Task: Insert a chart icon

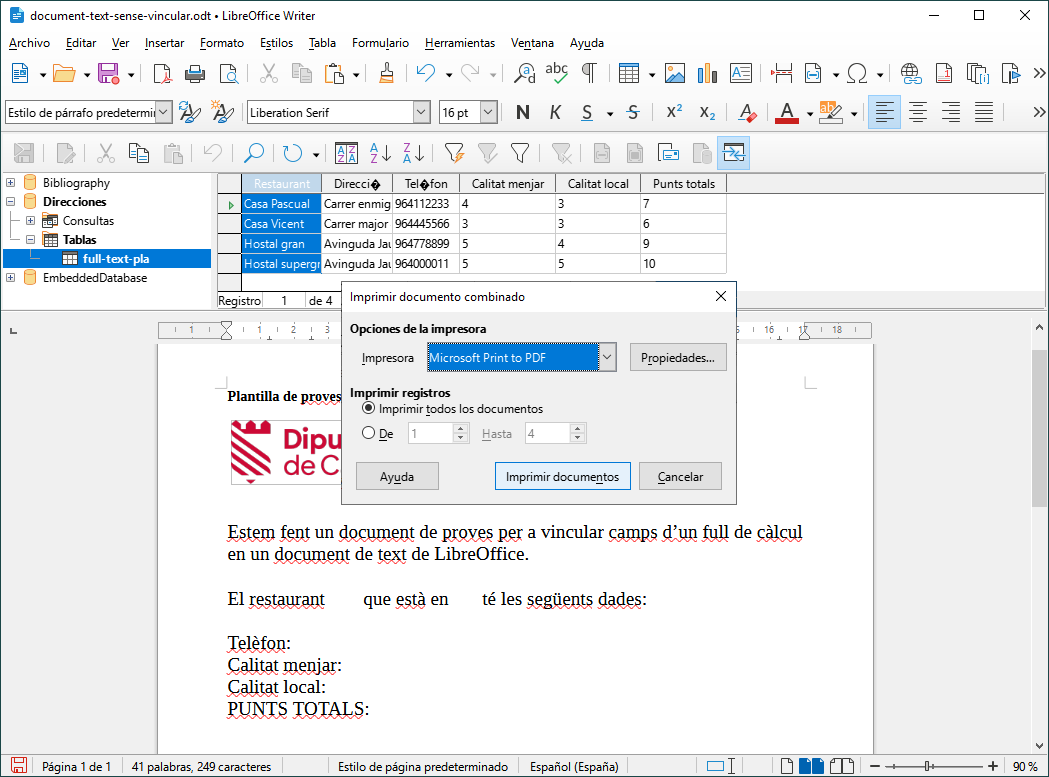Action: pos(707,74)
